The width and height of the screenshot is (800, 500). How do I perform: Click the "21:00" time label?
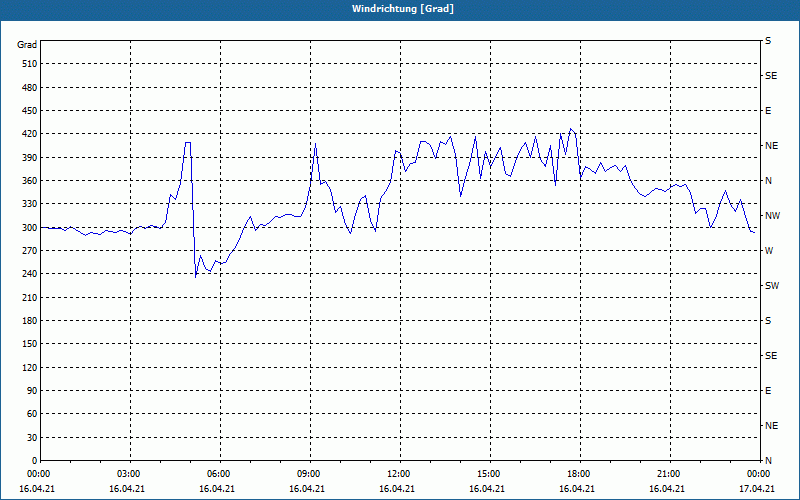coord(669,474)
